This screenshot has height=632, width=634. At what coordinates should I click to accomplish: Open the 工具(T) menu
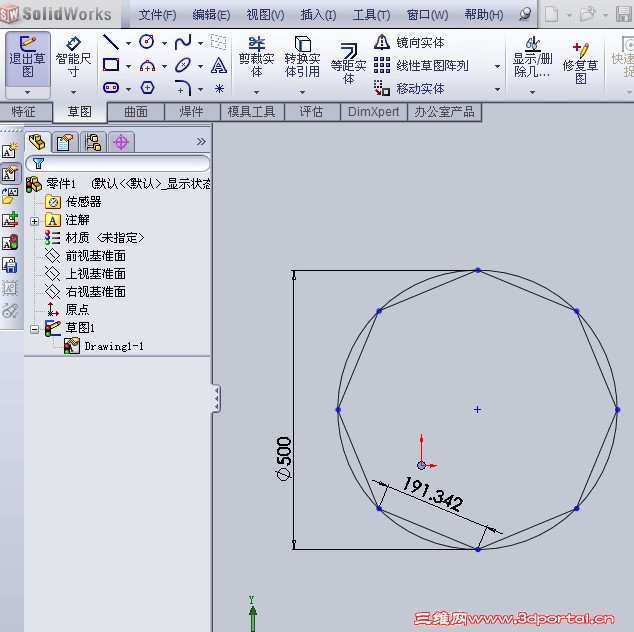(371, 15)
